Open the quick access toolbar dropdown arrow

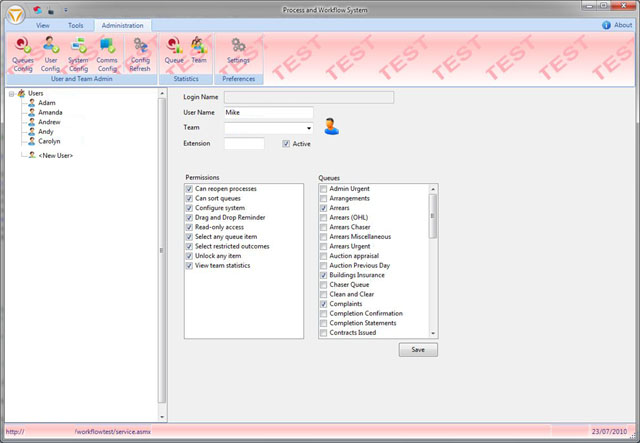(x=66, y=9)
